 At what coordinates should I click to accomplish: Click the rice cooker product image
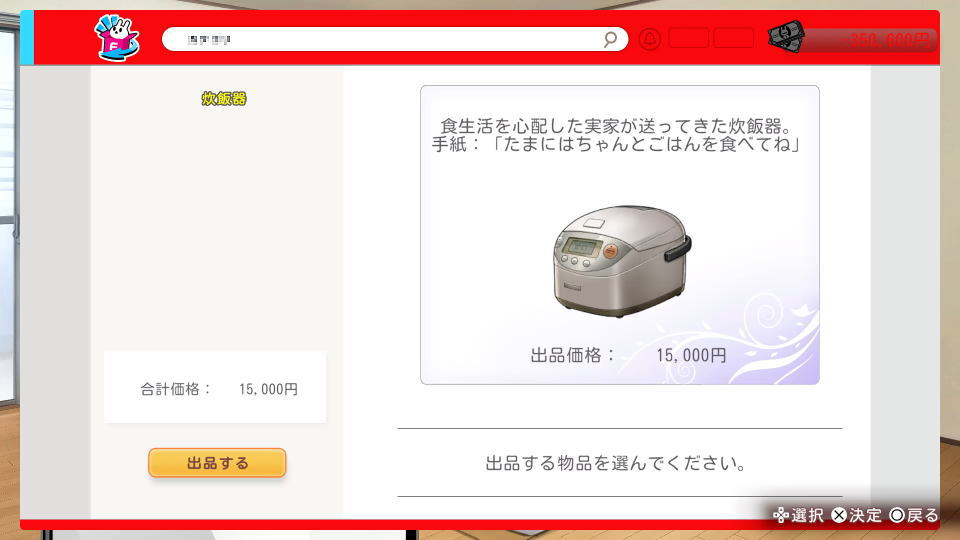[621, 260]
